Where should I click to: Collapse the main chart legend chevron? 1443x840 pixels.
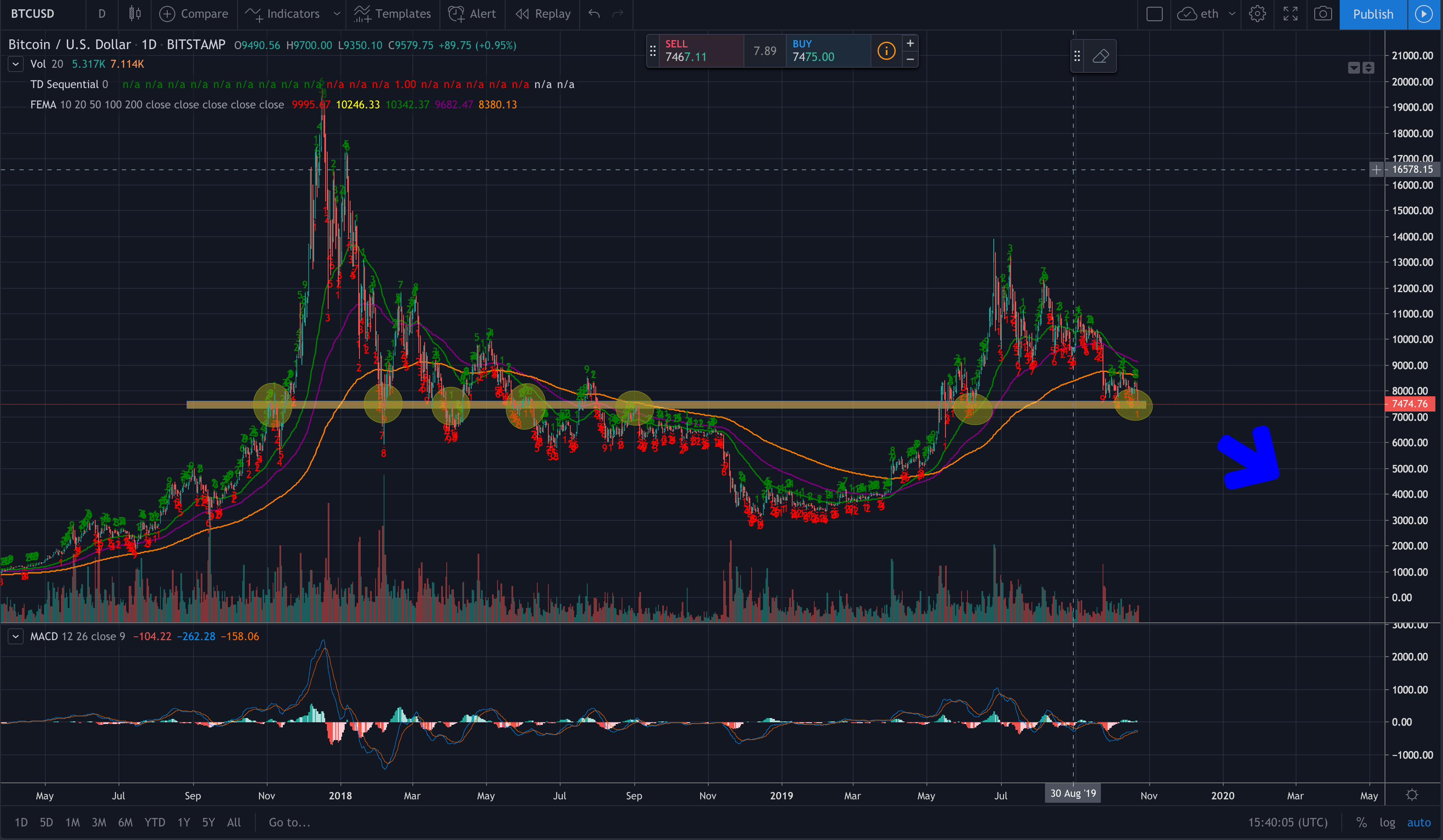pos(16,64)
